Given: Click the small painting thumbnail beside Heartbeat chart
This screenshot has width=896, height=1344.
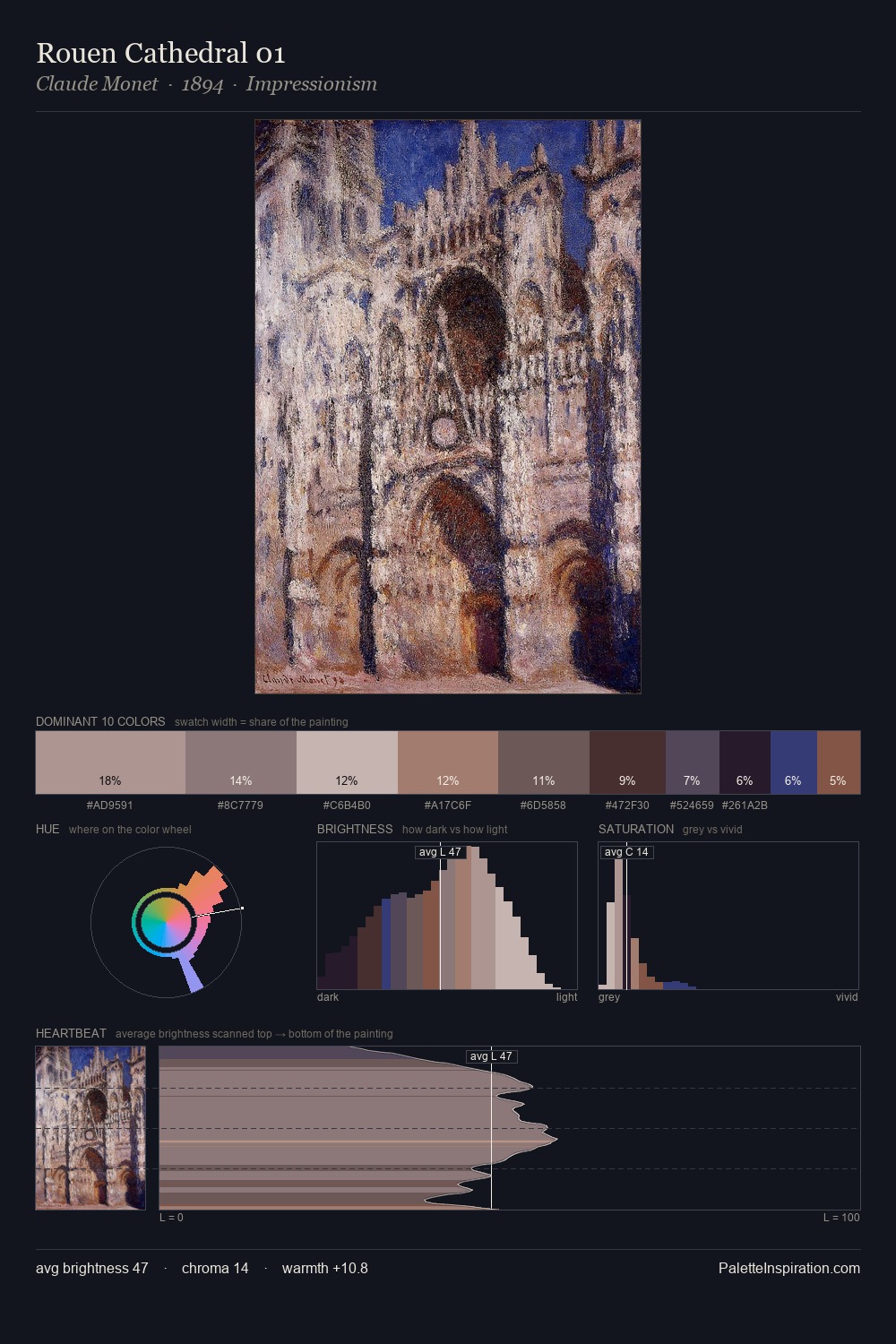Looking at the screenshot, I should point(90,1128).
